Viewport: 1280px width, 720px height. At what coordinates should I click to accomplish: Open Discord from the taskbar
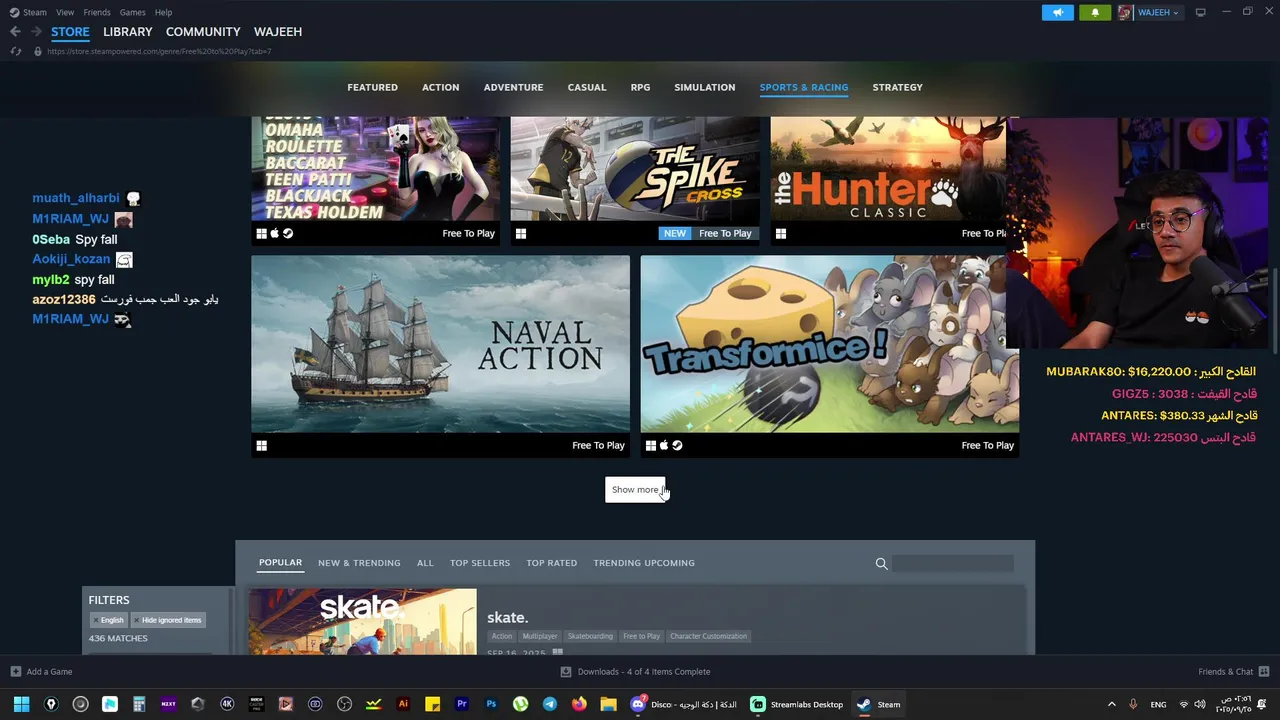[x=638, y=704]
